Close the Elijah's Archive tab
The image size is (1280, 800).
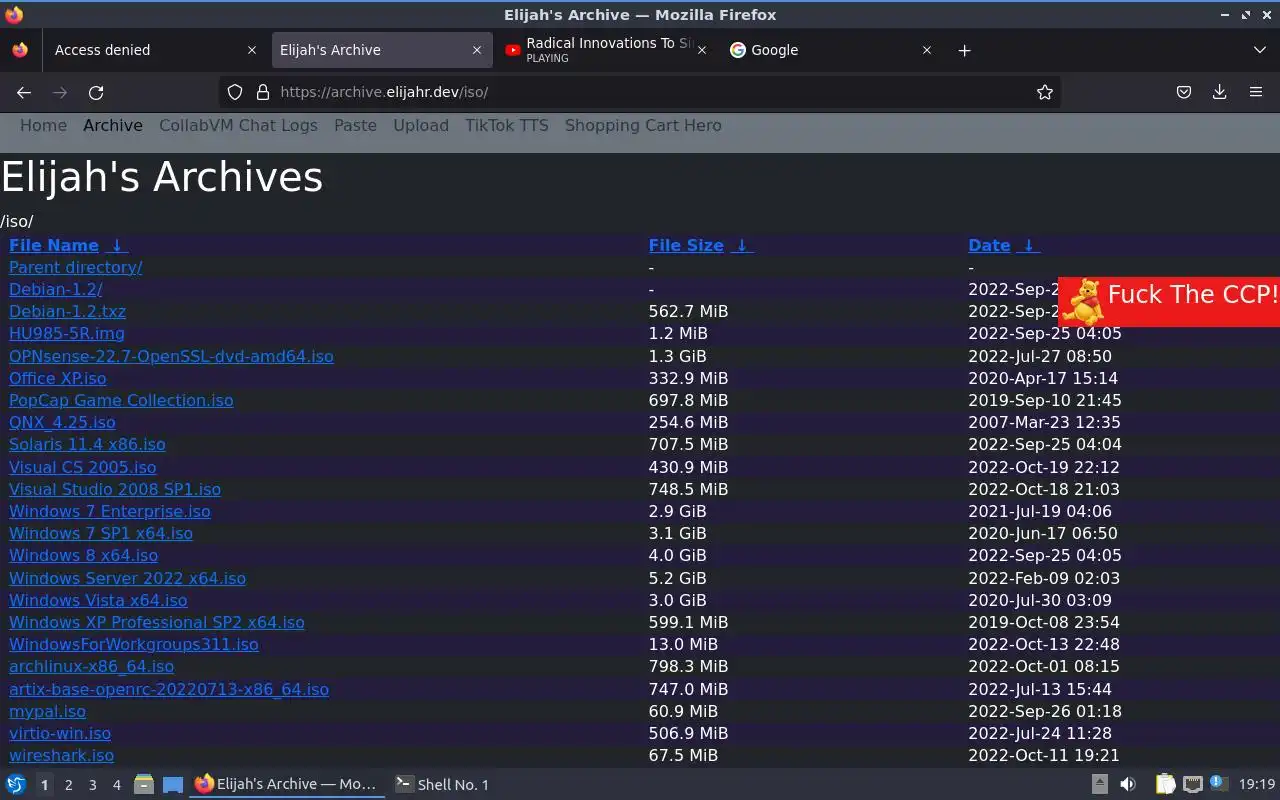click(x=477, y=50)
